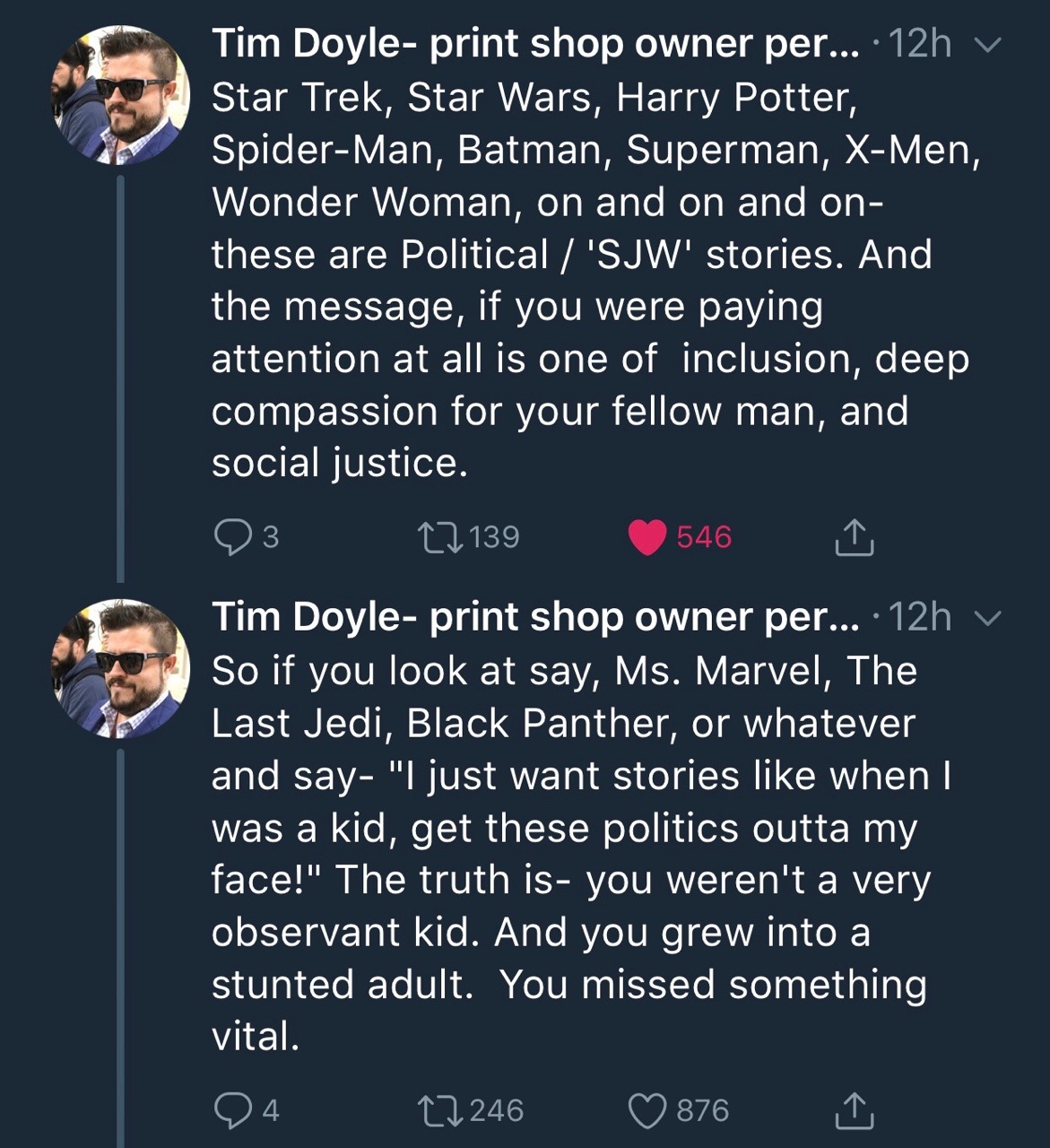Image resolution: width=1050 pixels, height=1148 pixels.
Task: Like the tweet with 876 likes
Action: [x=646, y=1110]
